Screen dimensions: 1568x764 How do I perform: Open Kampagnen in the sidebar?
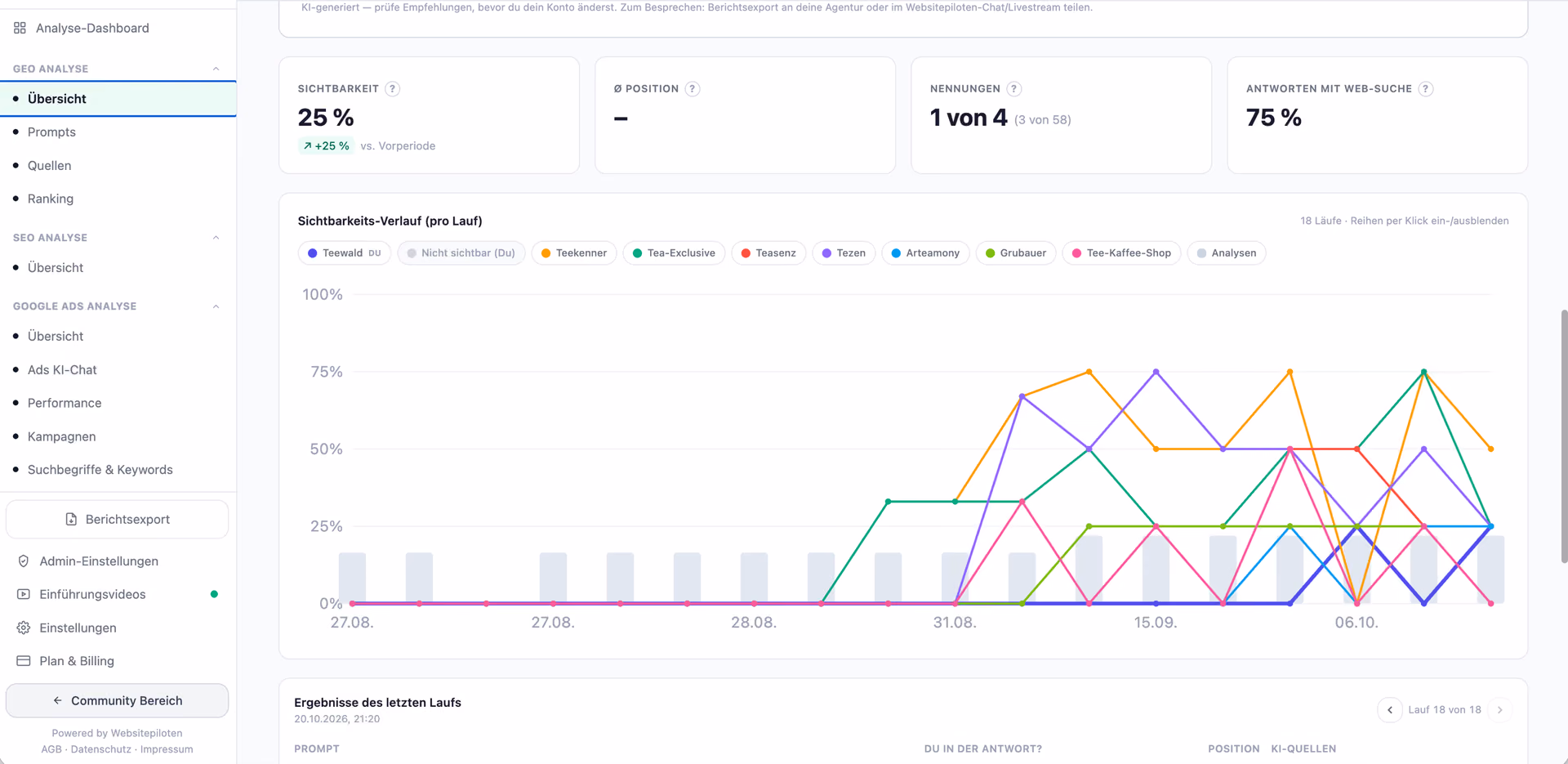pos(118,437)
